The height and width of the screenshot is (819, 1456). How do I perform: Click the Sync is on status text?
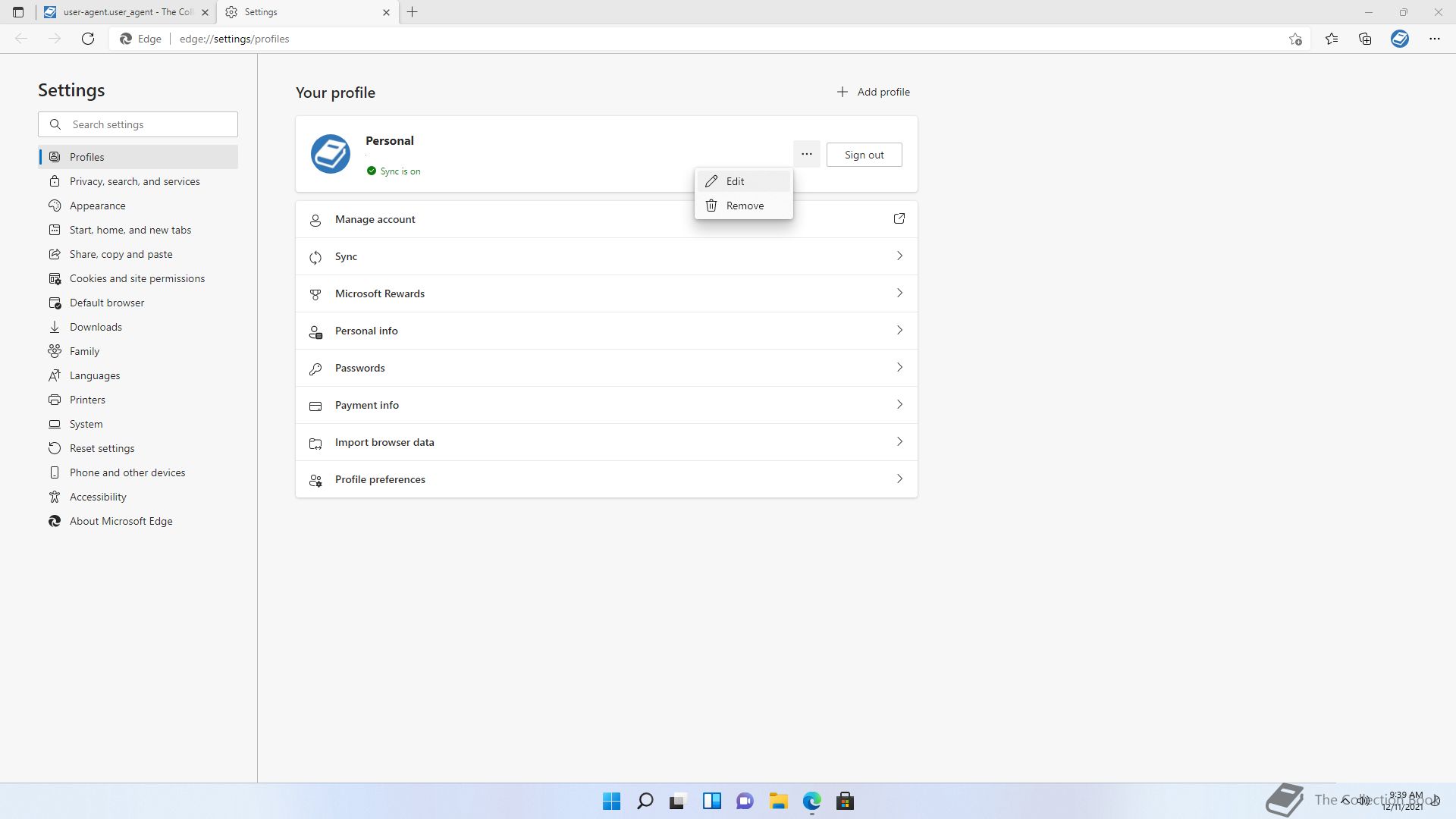[x=400, y=171]
